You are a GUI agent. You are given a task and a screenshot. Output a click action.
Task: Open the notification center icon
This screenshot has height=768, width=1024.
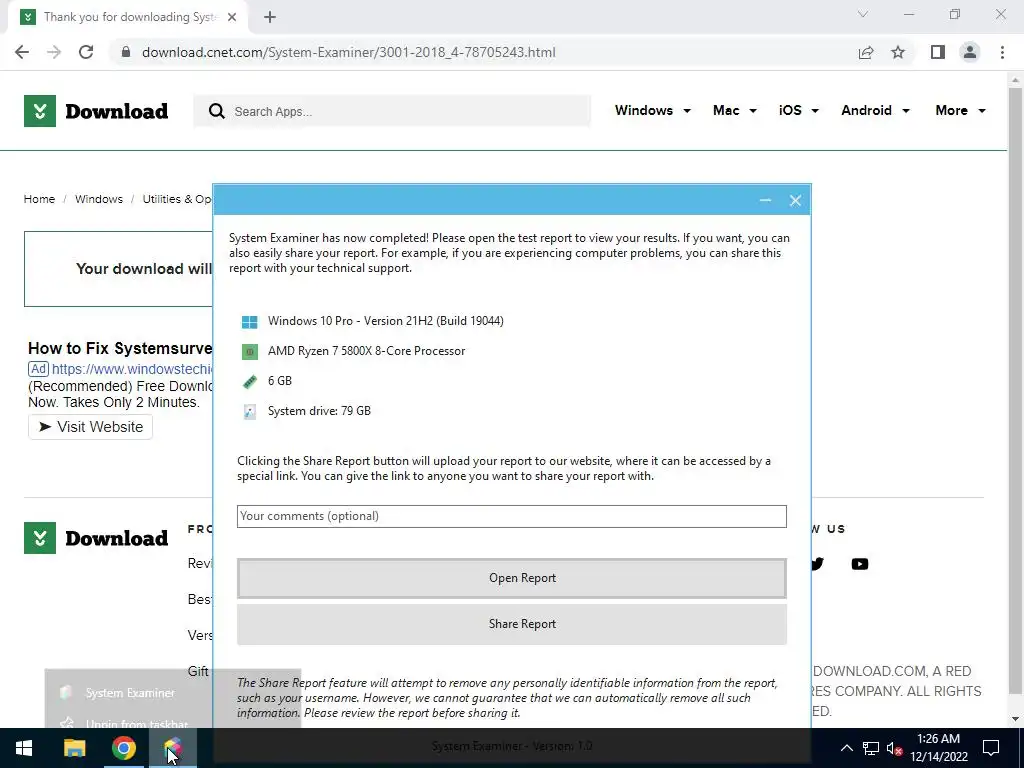pos(991,748)
